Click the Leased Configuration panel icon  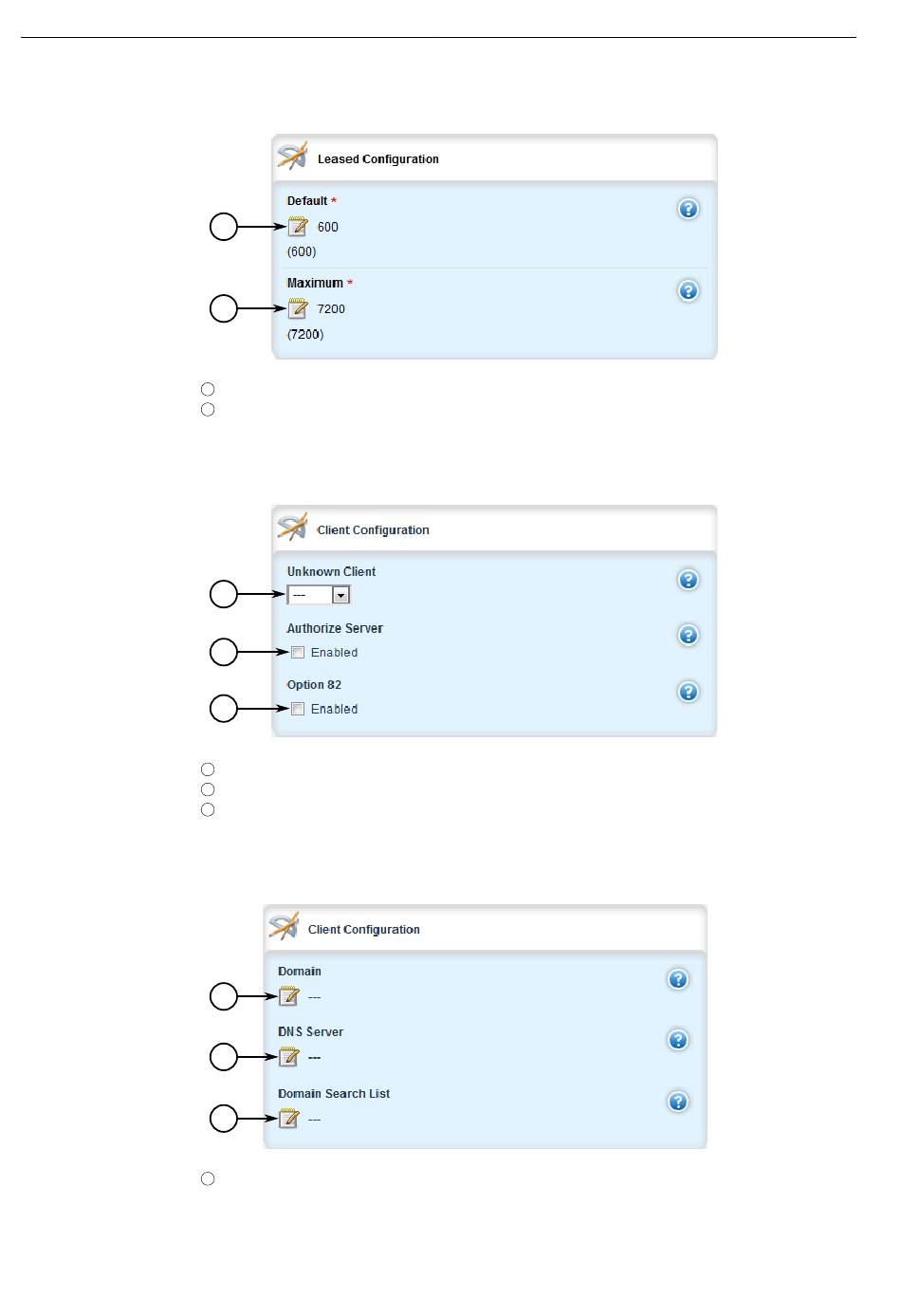[293, 157]
